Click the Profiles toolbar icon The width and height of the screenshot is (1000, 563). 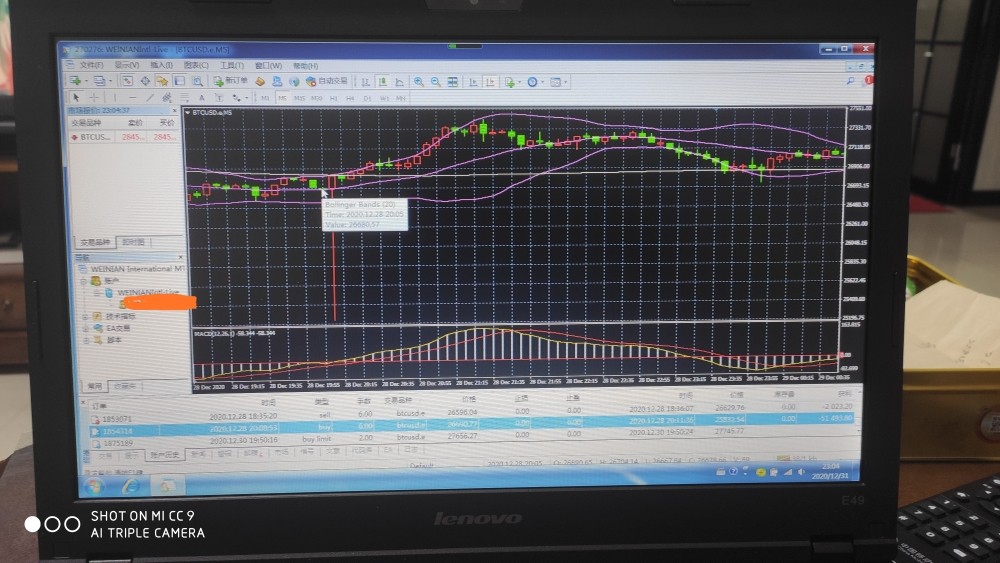point(99,81)
